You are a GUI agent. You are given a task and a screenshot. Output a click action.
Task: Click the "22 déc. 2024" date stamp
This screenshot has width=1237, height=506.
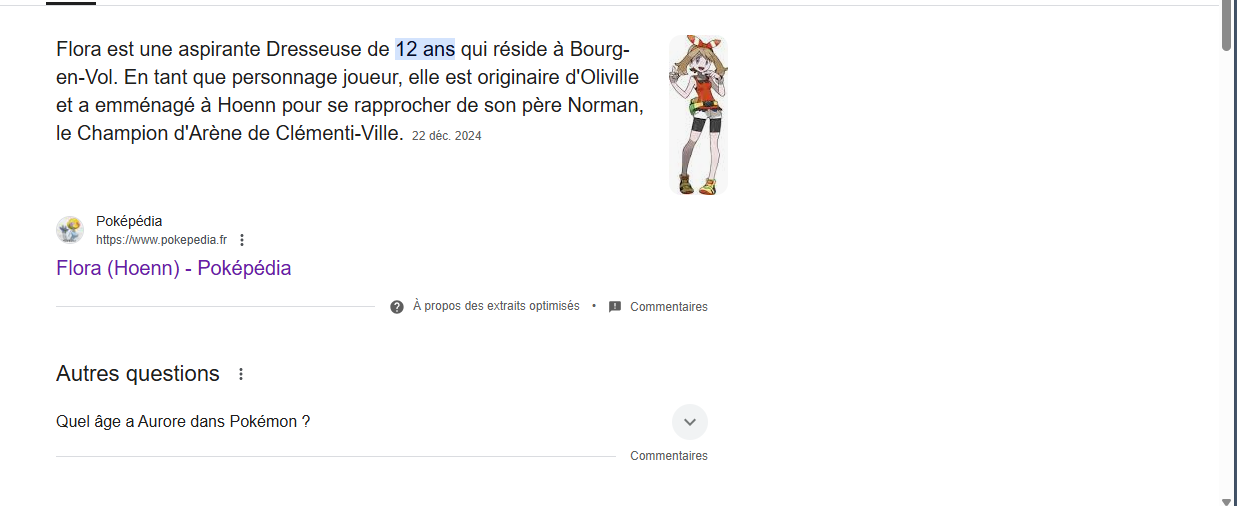[x=446, y=135]
